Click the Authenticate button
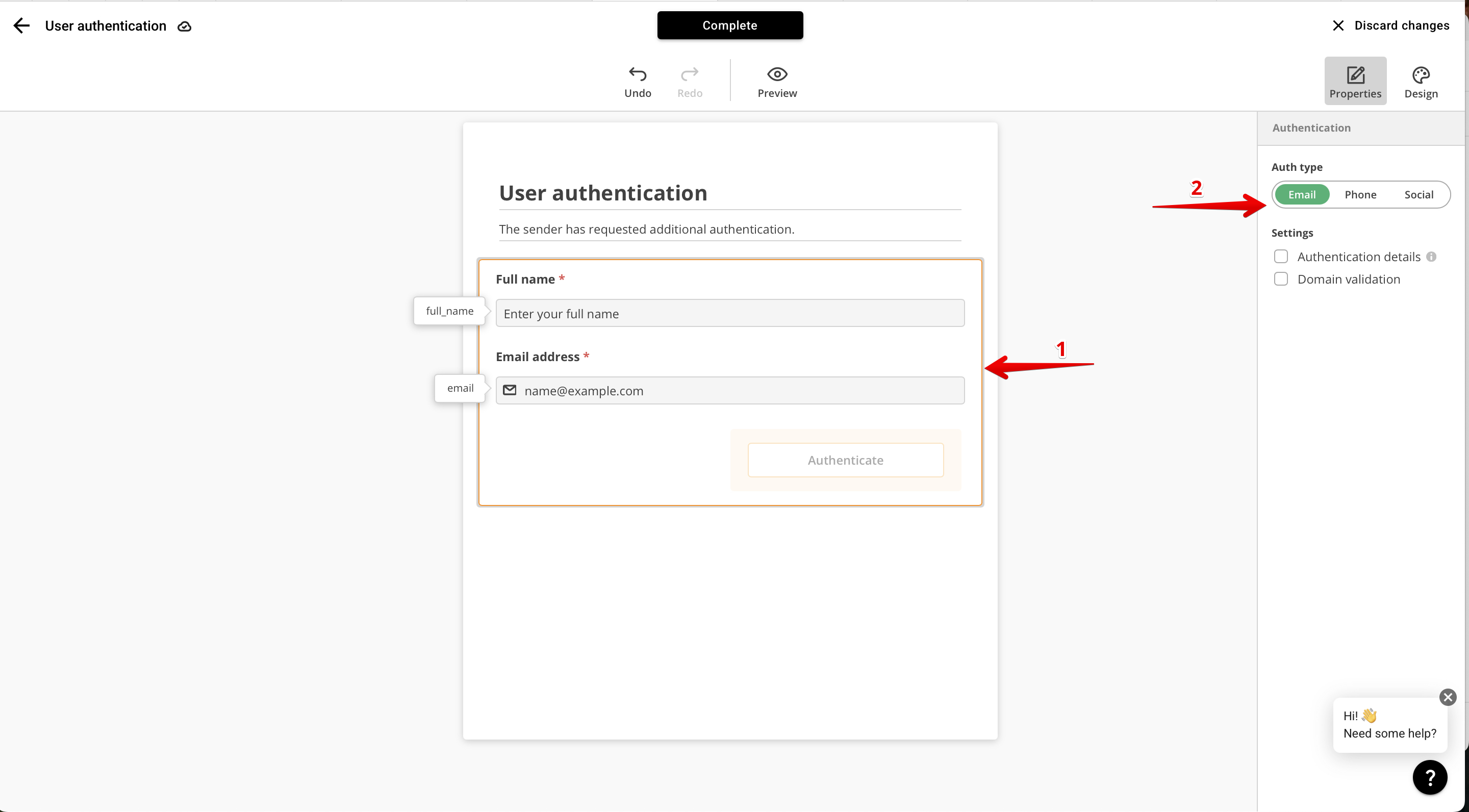1469x812 pixels. point(845,460)
